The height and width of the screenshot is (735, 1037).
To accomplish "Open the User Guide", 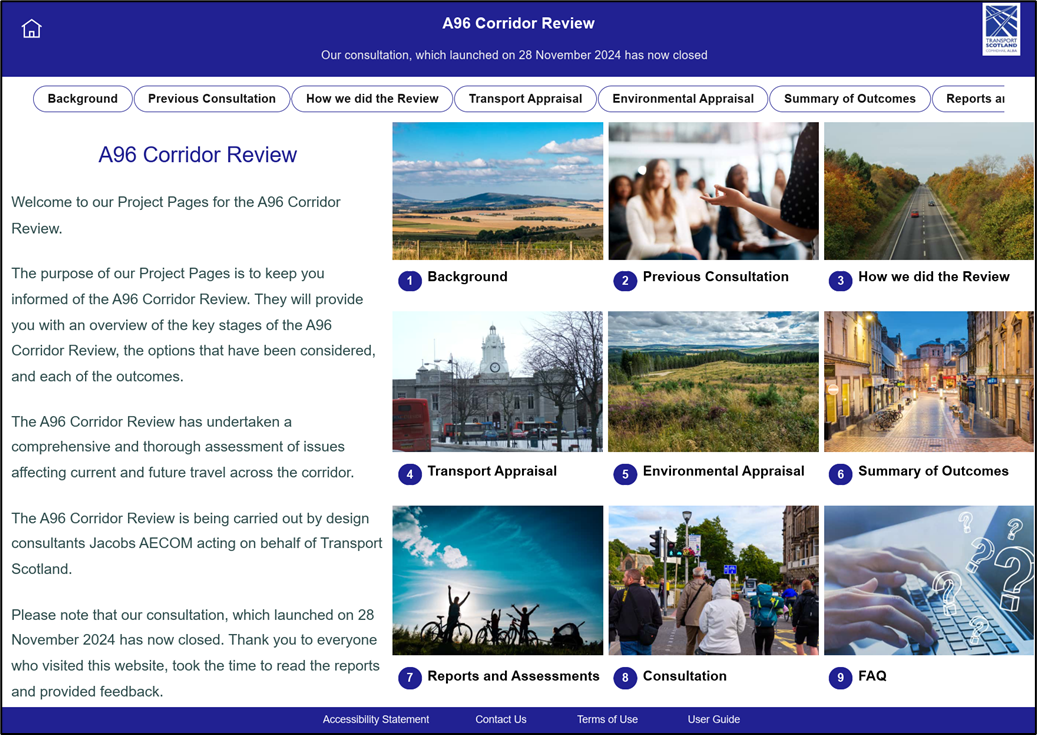I will pyautogui.click(x=712, y=719).
